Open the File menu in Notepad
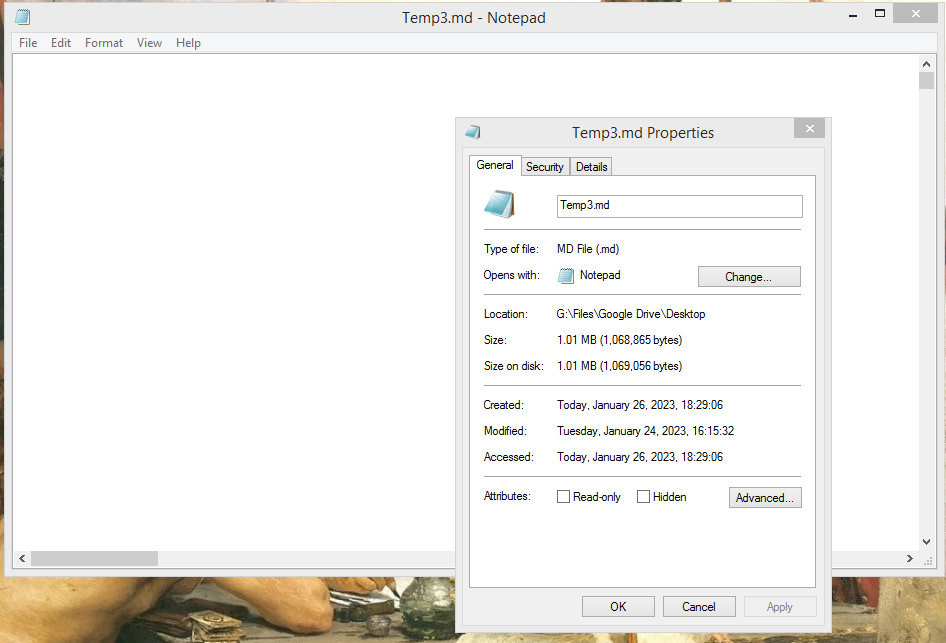This screenshot has height=643, width=946. click(x=28, y=43)
